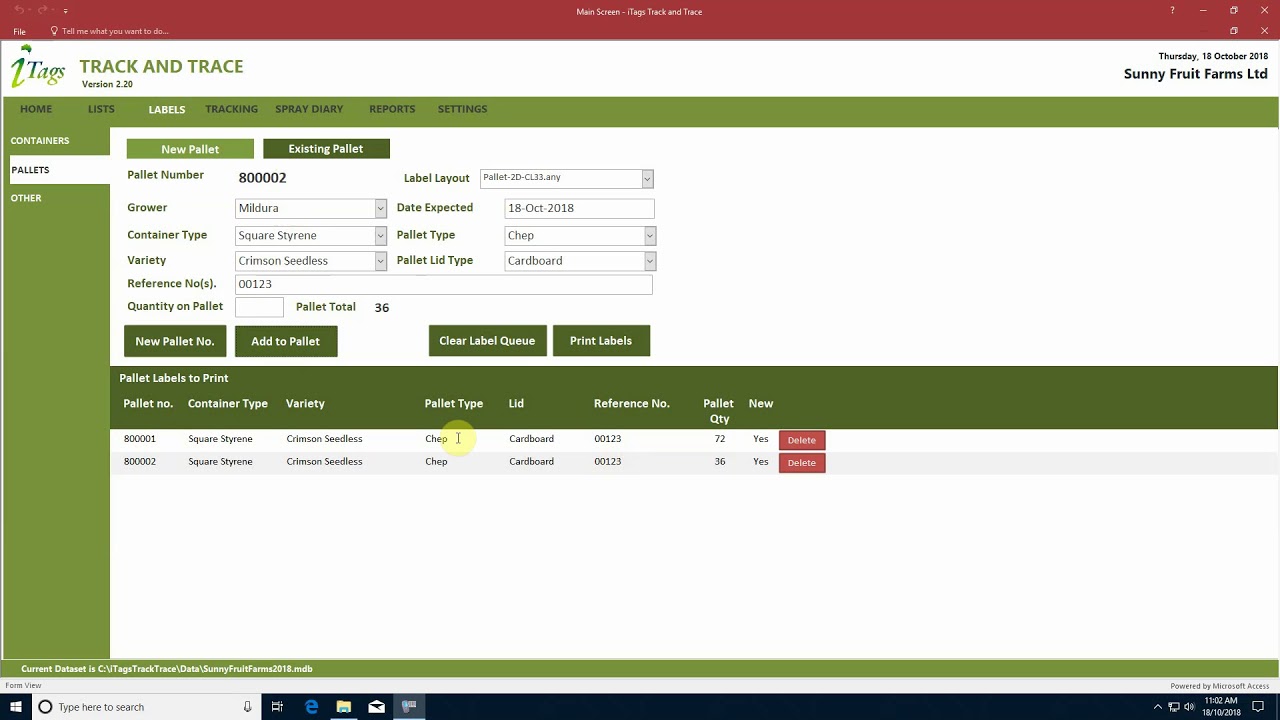
Task: Open the LISTS tab
Action: (101, 109)
